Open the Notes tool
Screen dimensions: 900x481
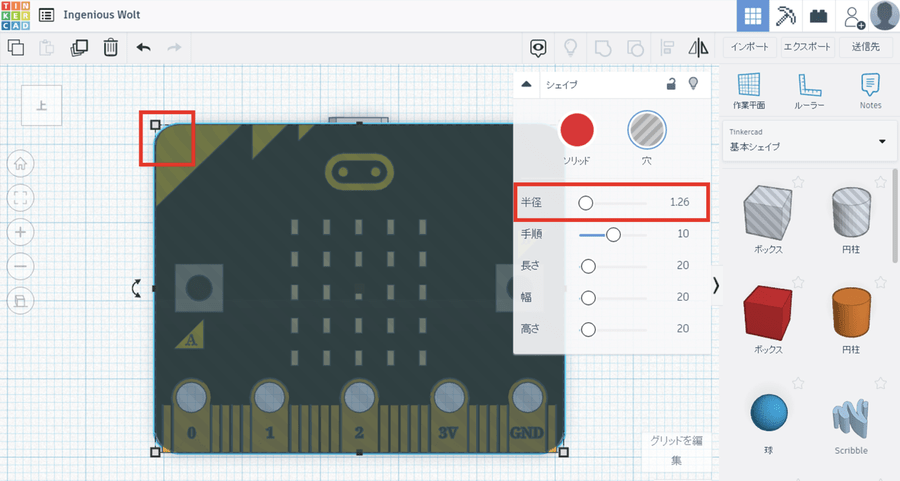(x=870, y=91)
